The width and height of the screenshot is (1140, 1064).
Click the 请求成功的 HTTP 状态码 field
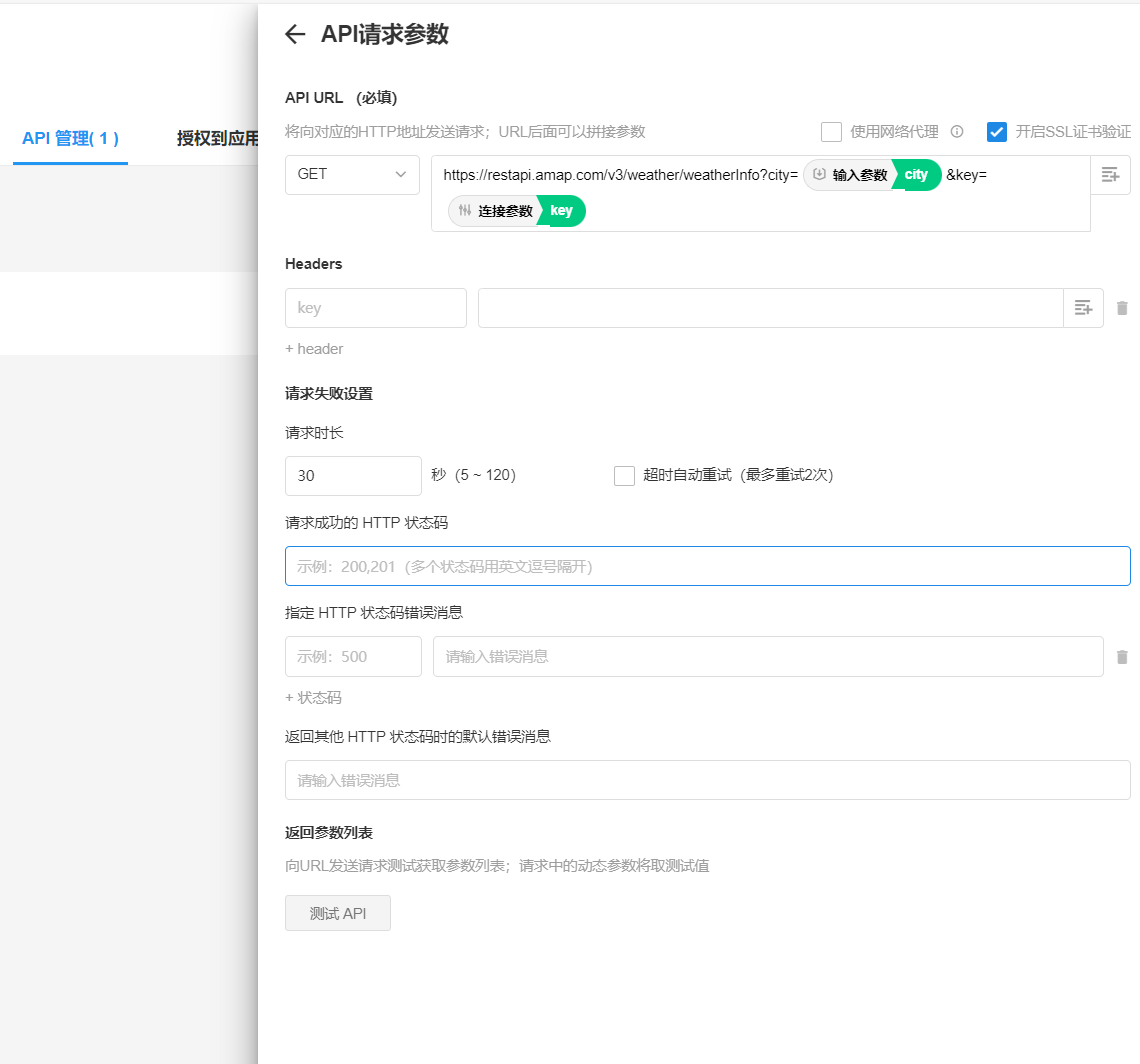click(707, 566)
